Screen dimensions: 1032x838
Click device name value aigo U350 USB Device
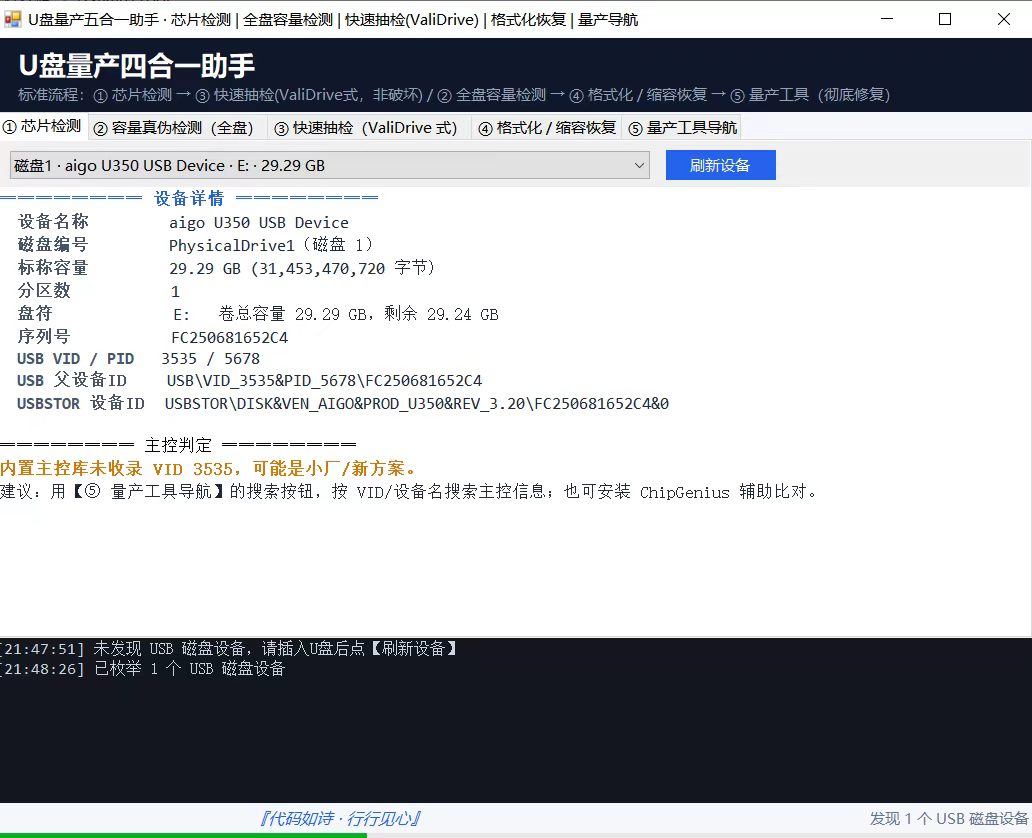pos(259,223)
